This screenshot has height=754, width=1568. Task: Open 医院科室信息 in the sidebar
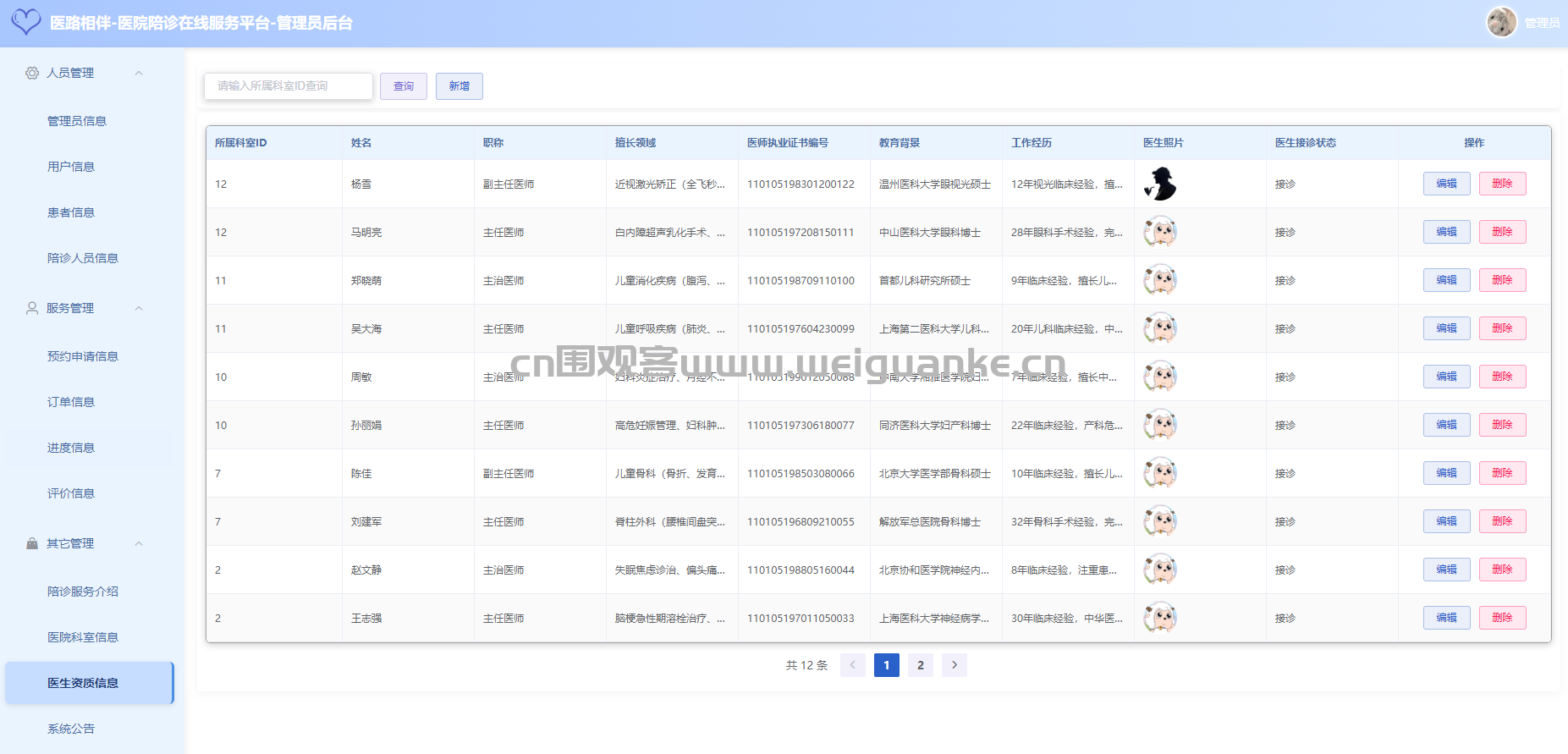[x=83, y=637]
